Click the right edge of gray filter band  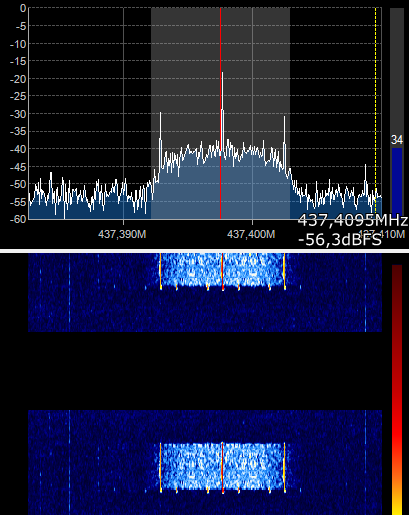pos(290,113)
